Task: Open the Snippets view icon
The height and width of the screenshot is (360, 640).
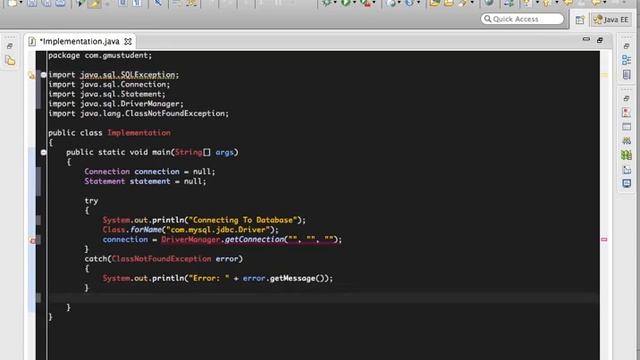Action: (x=626, y=169)
